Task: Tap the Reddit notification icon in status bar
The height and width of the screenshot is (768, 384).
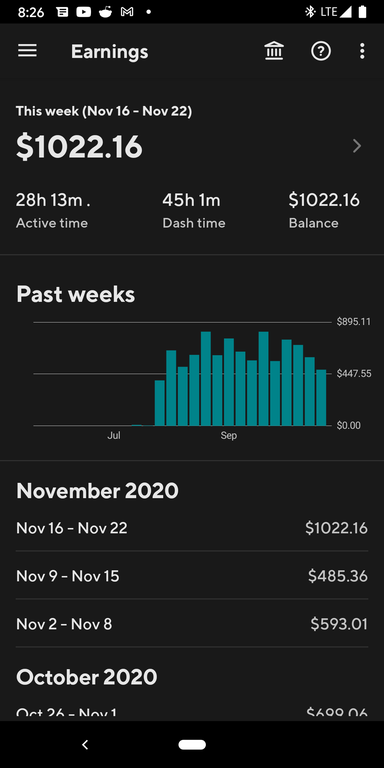Action: point(105,12)
